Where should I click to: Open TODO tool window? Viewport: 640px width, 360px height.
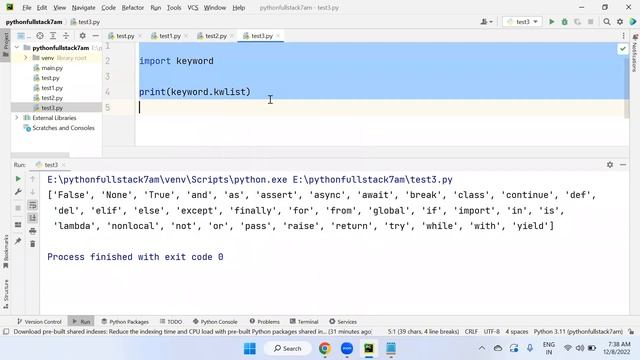[x=171, y=322]
